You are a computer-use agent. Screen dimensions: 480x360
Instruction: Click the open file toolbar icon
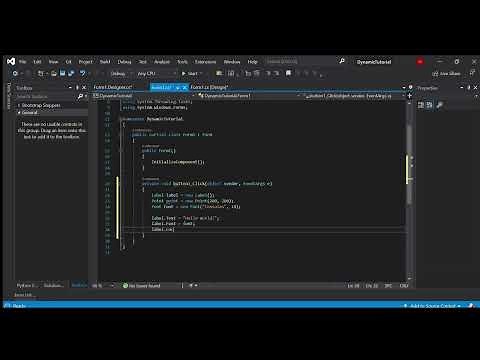tap(54, 73)
